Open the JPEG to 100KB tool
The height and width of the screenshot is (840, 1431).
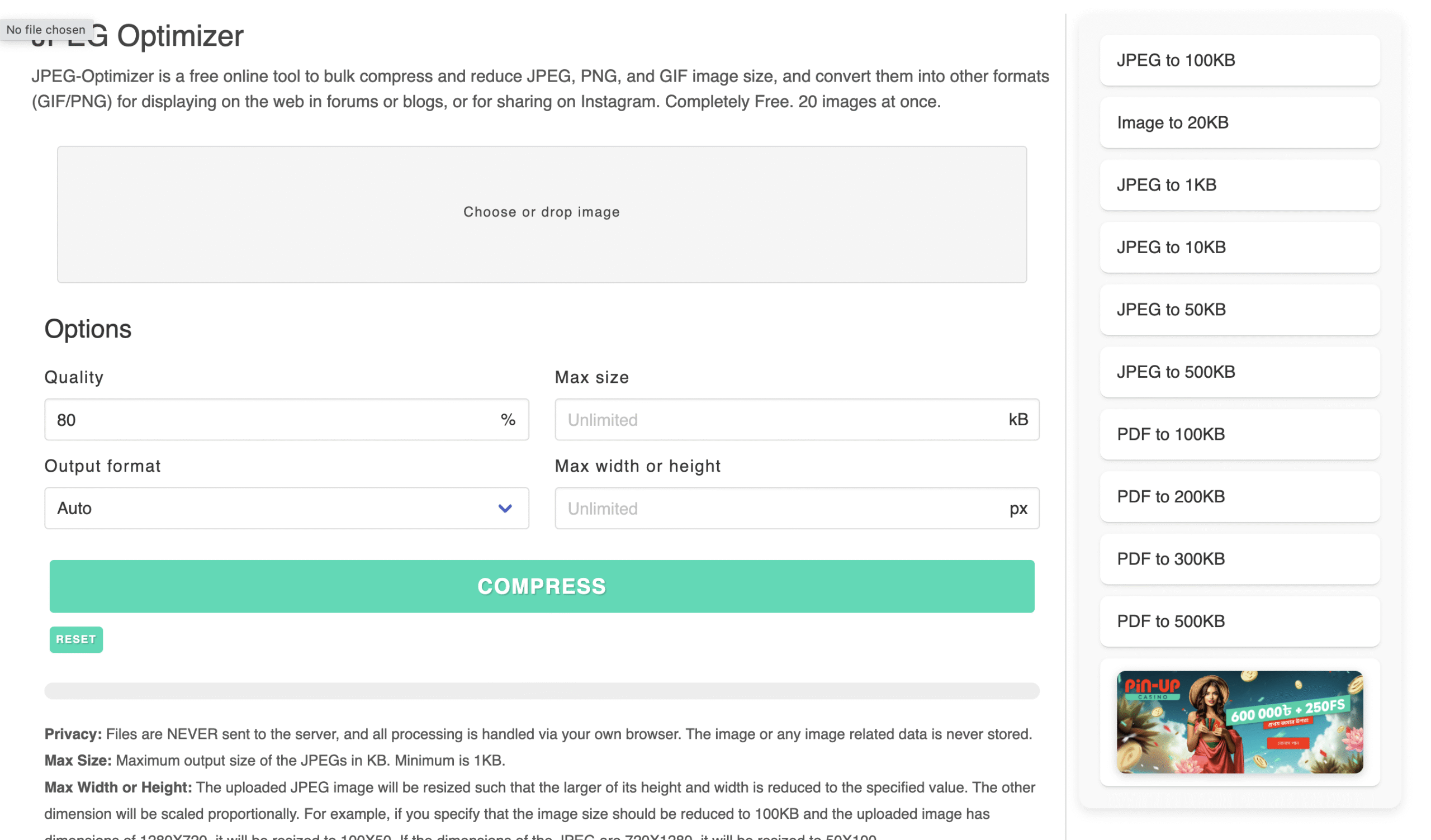pos(1240,60)
